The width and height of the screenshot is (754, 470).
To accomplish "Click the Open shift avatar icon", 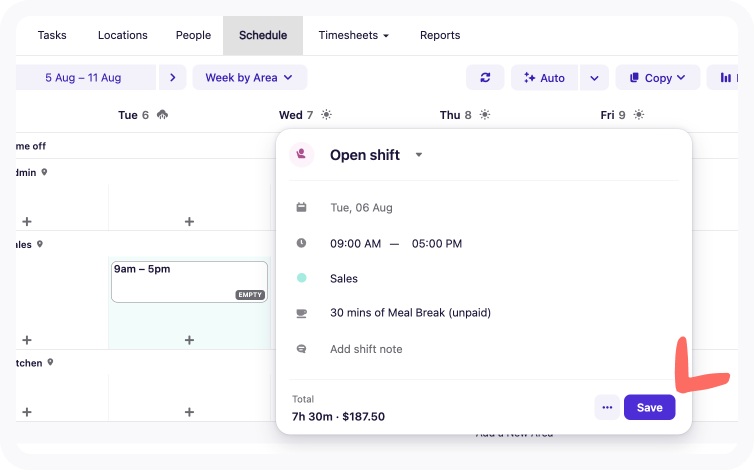I will [301, 155].
